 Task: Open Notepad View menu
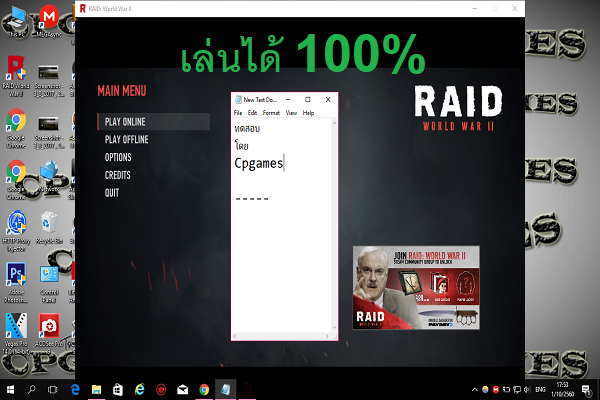point(291,113)
